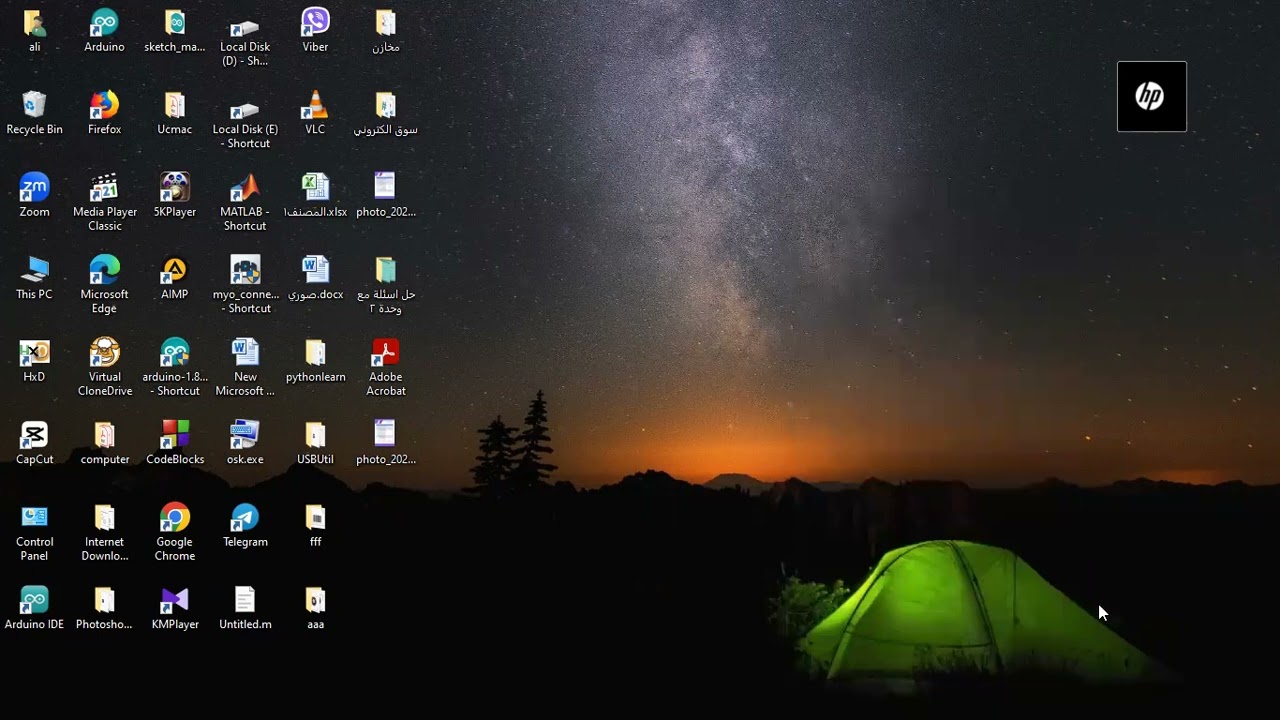Click the VLC media player icon

pos(315,104)
